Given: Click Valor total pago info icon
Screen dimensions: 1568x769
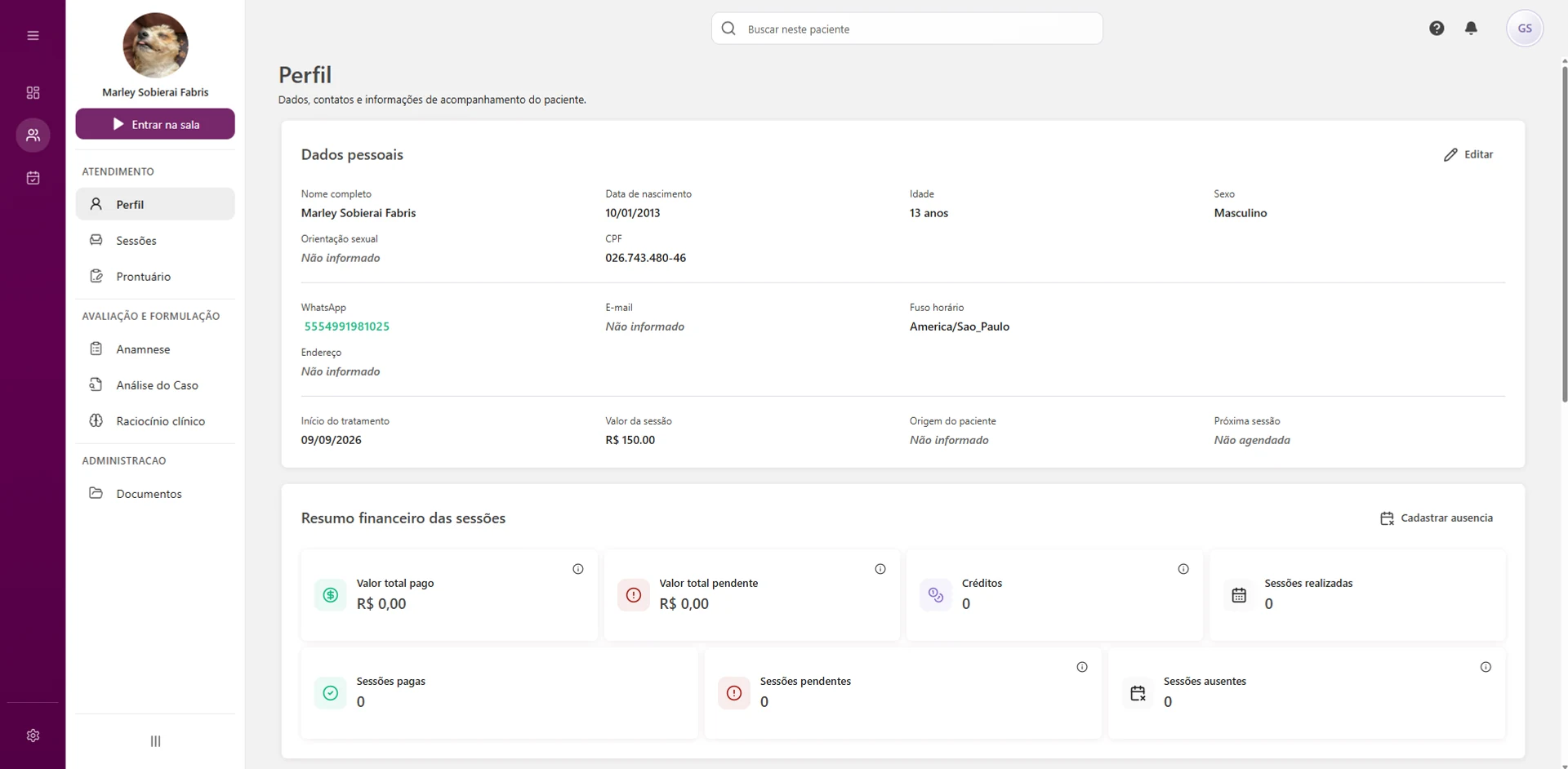Looking at the screenshot, I should tap(577, 569).
